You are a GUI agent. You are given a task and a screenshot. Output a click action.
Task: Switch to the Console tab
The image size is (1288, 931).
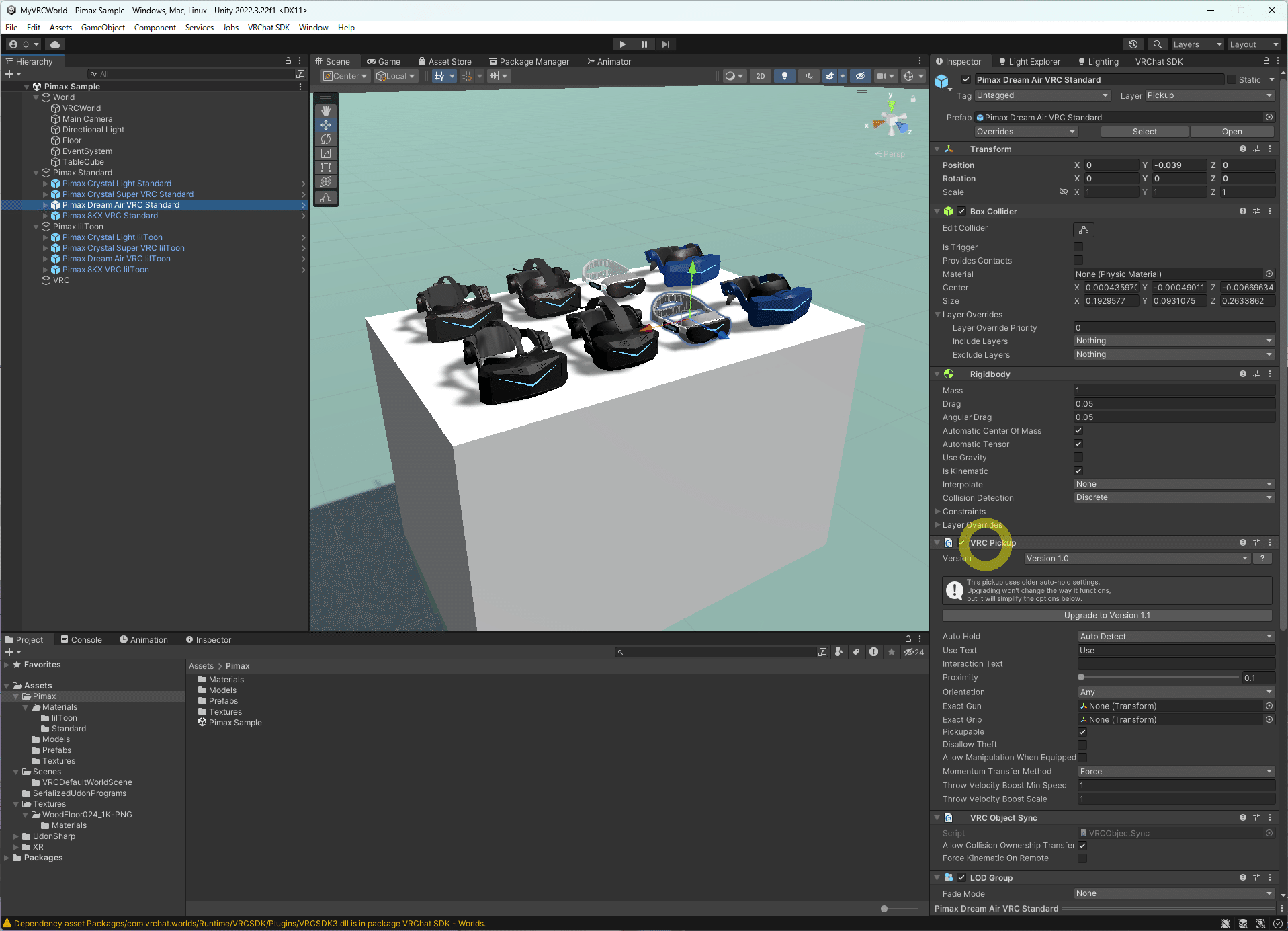click(x=81, y=640)
